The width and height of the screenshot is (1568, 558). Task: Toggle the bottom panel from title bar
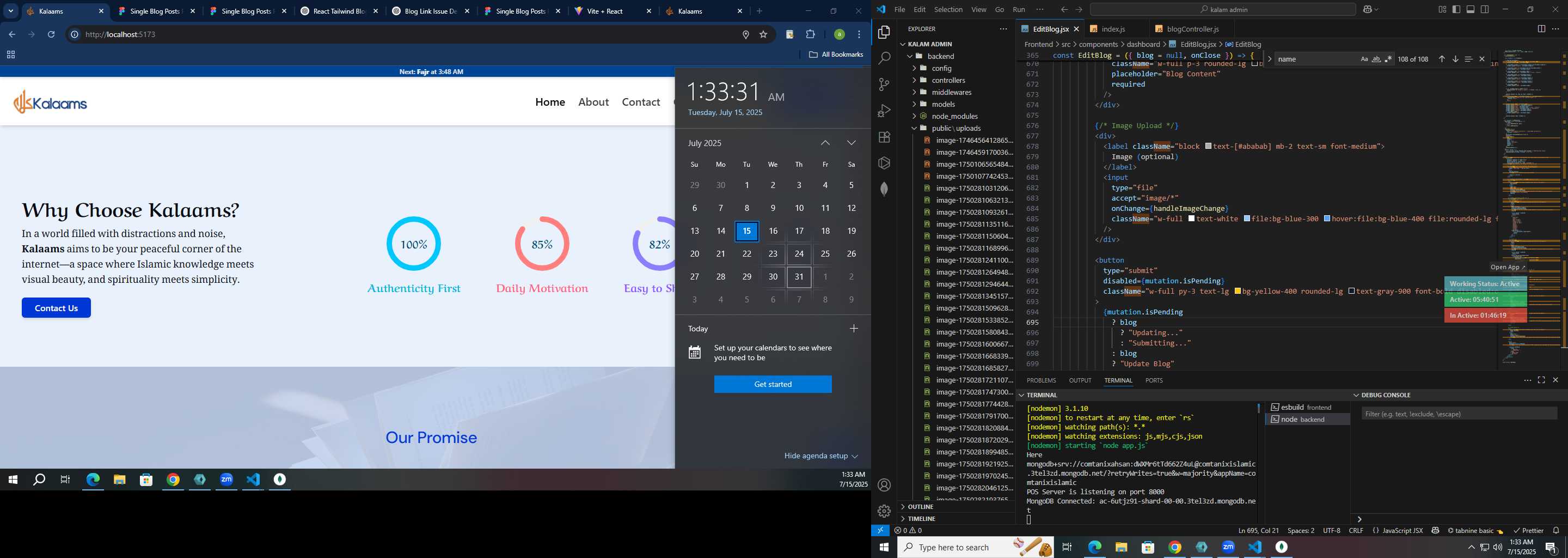tap(1471, 10)
